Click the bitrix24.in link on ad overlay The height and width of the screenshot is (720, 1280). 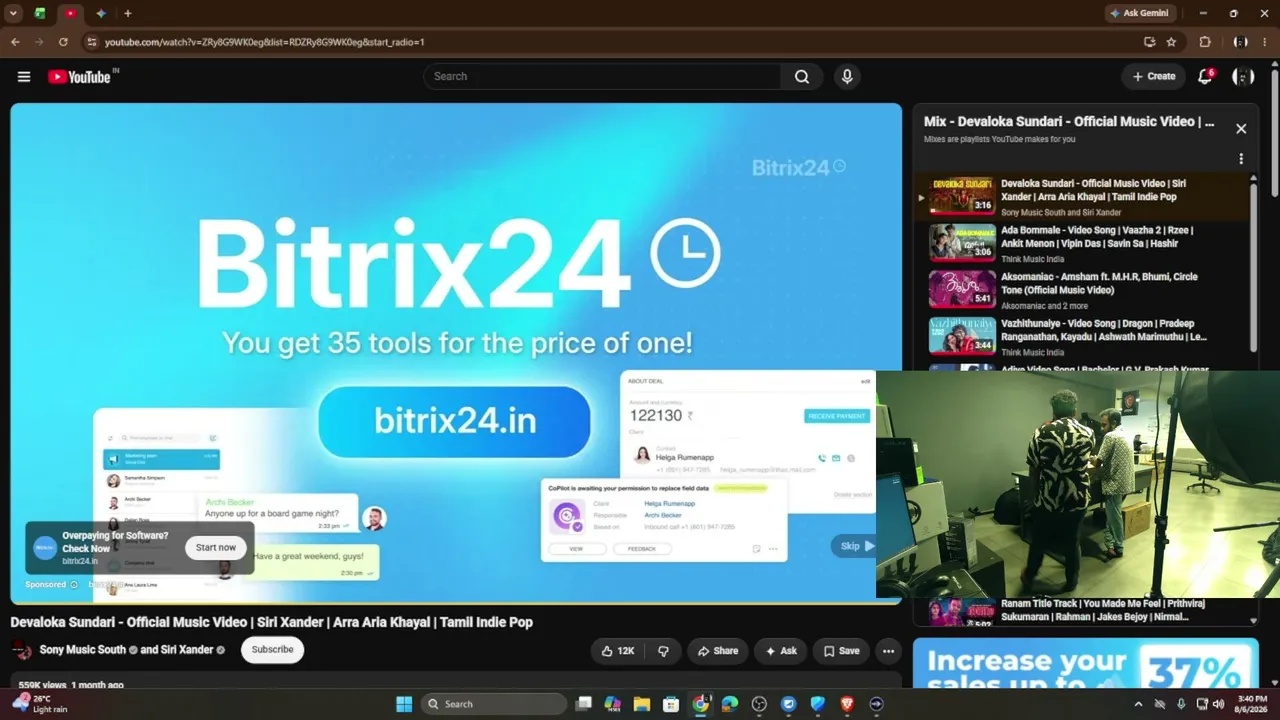[x=80, y=562]
